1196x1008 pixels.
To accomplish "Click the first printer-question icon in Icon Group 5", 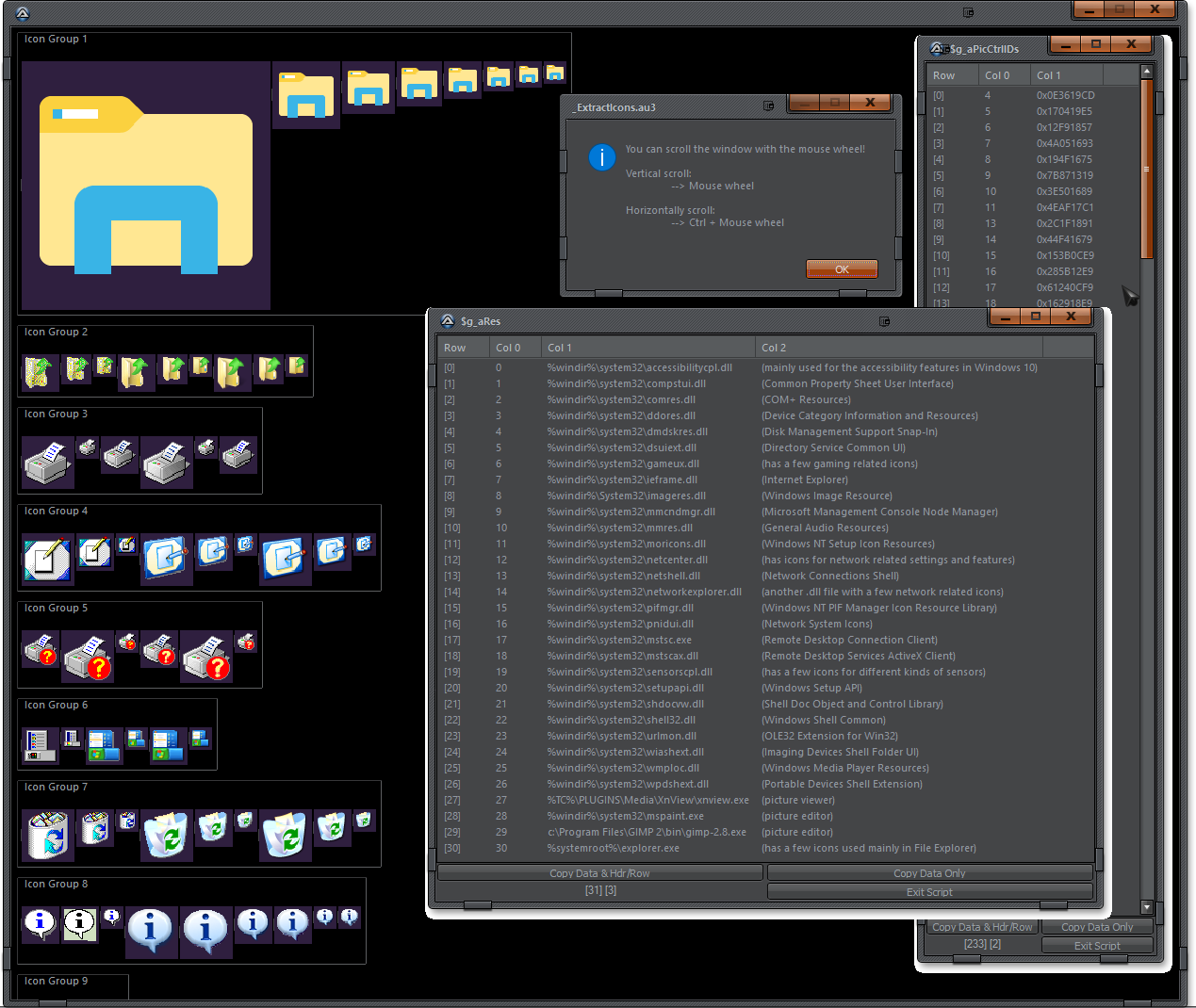I will pos(41,649).
